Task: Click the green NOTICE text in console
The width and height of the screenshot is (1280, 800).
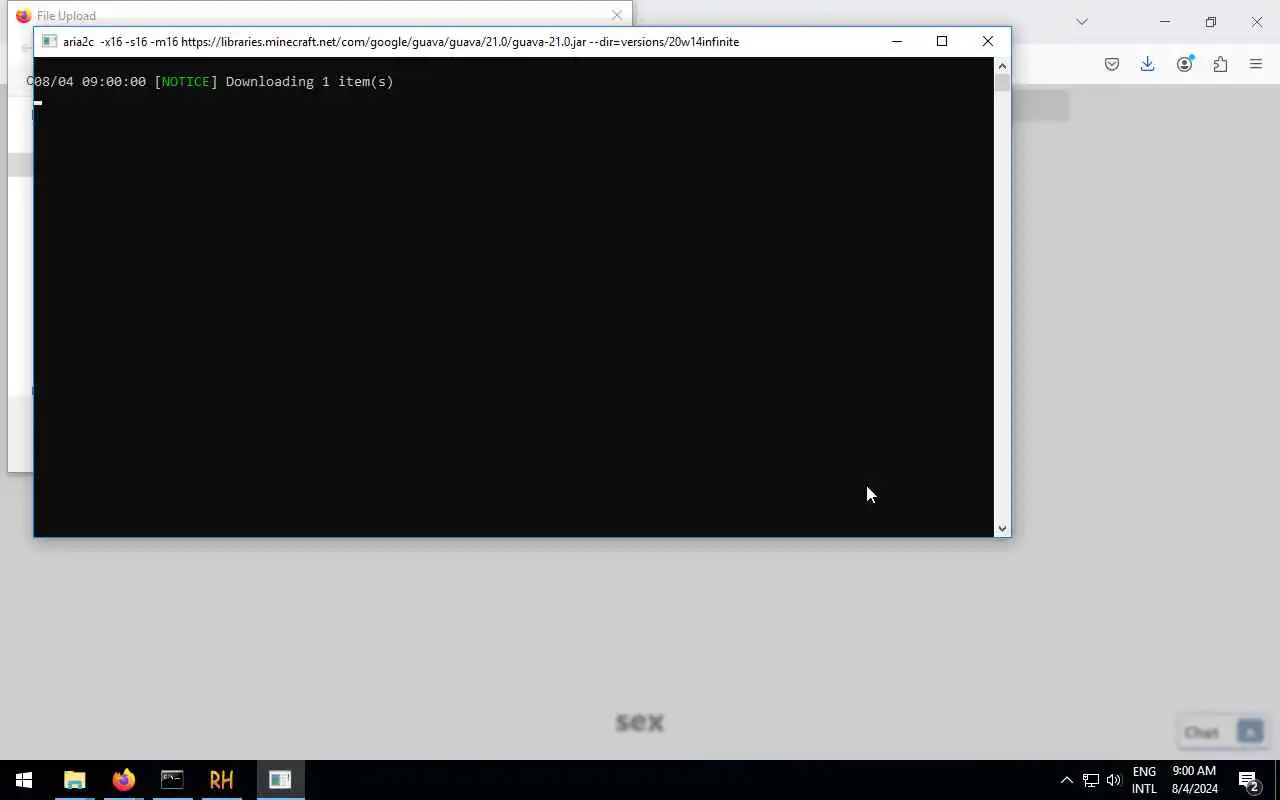Action: 185,82
